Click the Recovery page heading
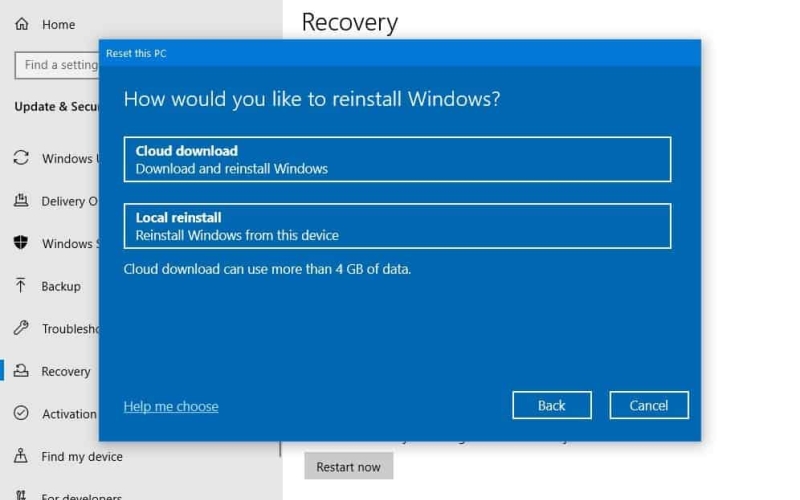 (349, 22)
